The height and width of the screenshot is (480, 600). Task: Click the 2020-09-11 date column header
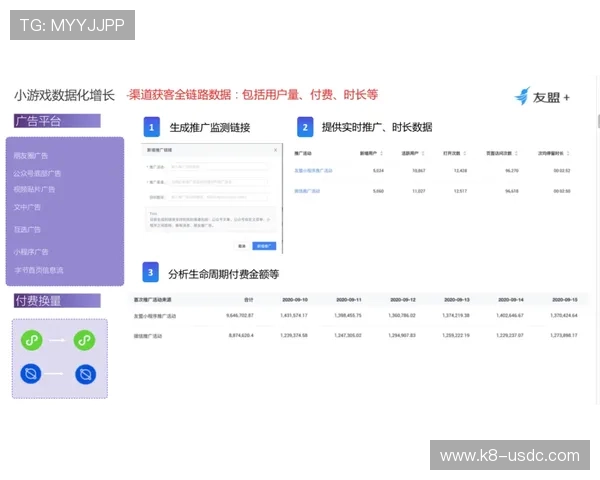click(x=349, y=300)
